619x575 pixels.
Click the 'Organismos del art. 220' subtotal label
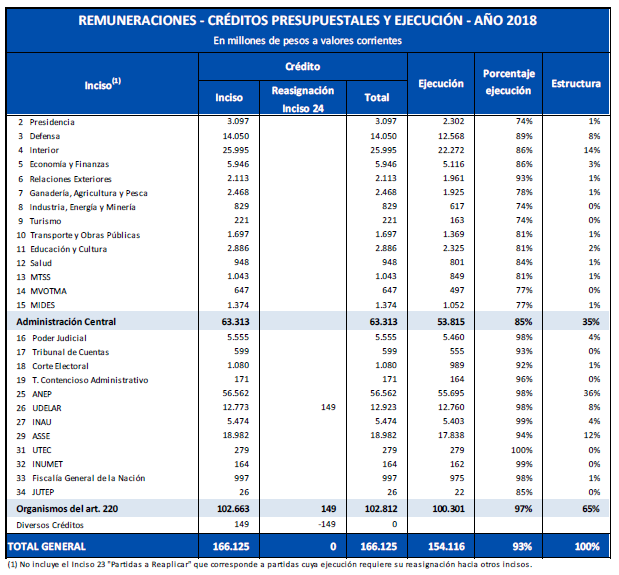tap(67, 509)
